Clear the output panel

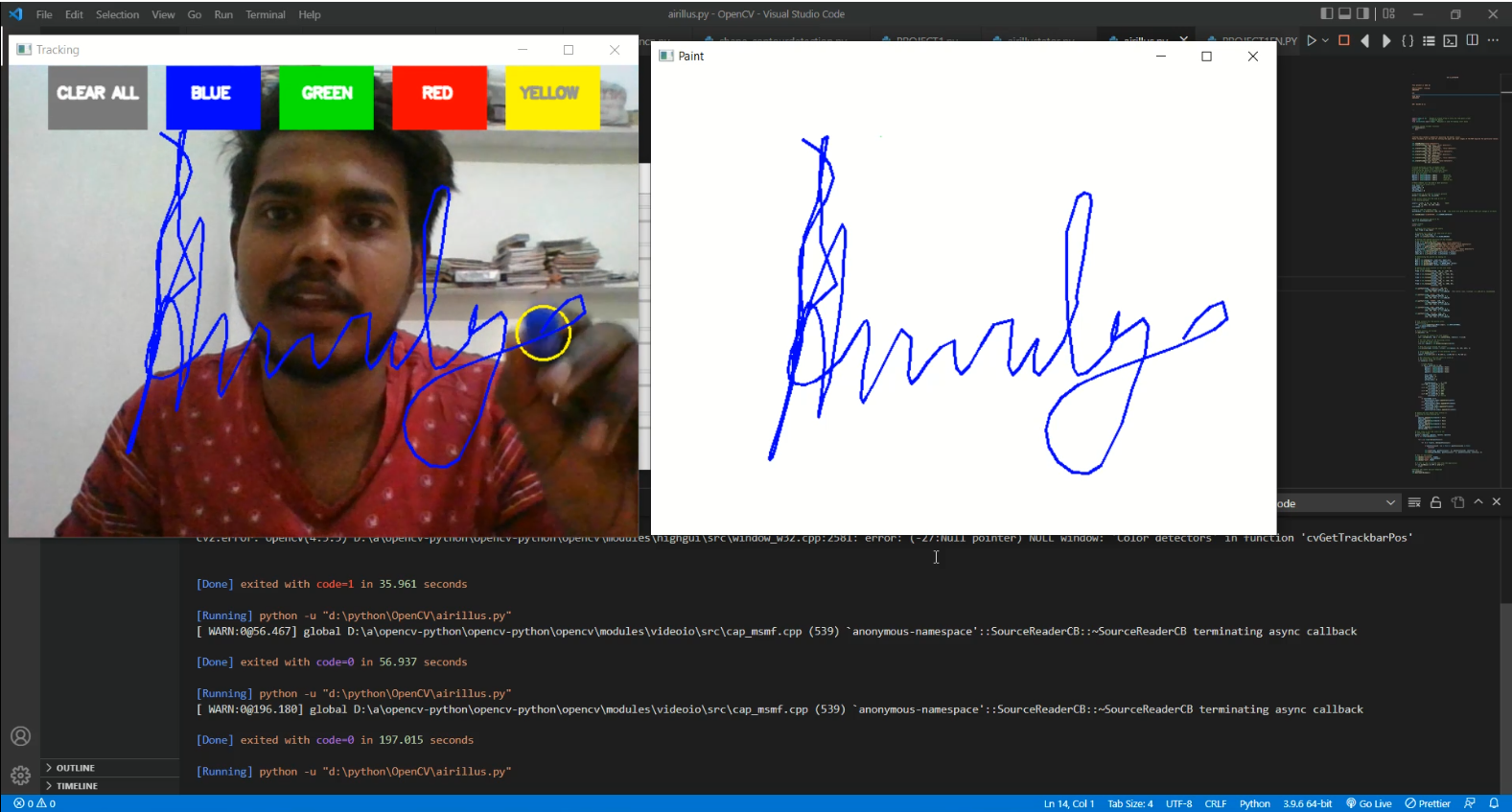[1414, 502]
